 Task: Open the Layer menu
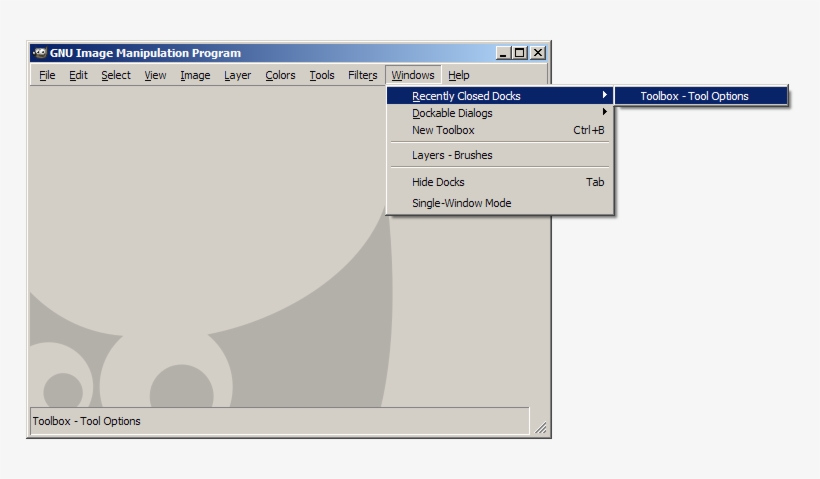click(237, 75)
